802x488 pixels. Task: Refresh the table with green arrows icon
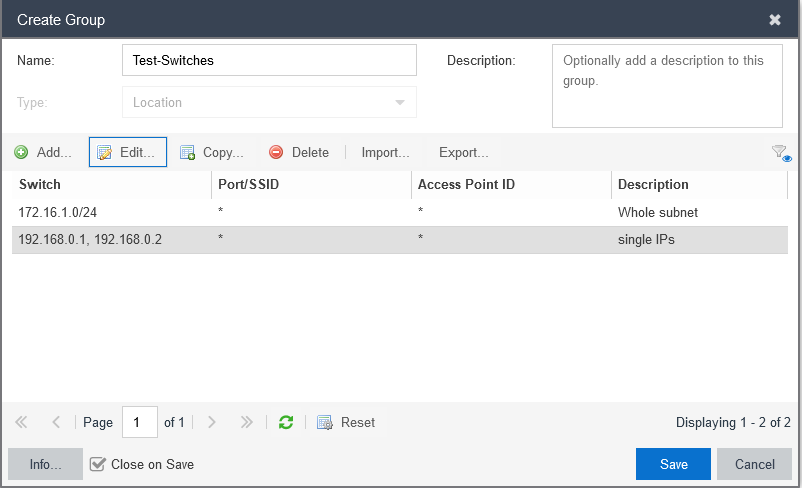click(x=286, y=422)
